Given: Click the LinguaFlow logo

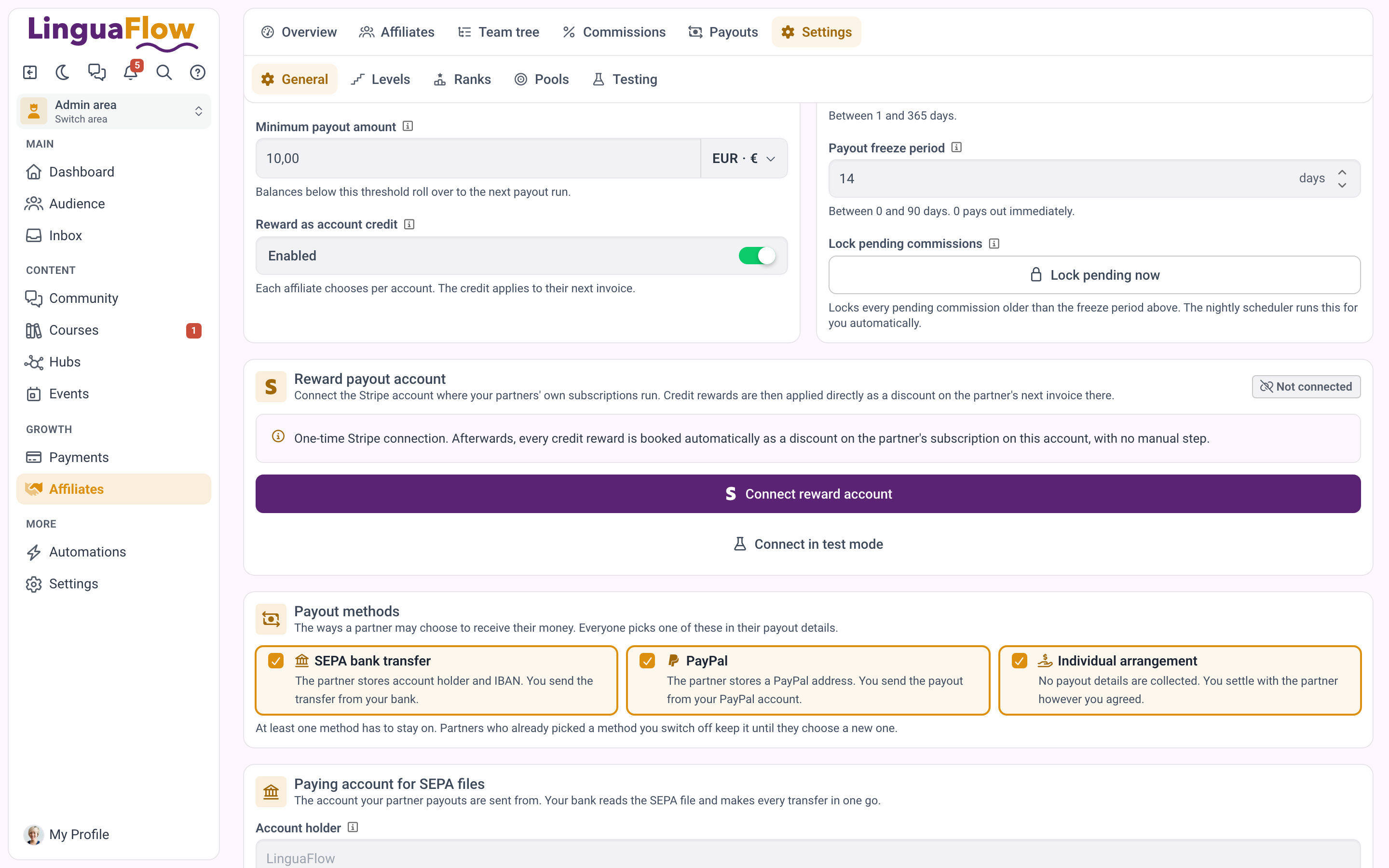Looking at the screenshot, I should 113,33.
